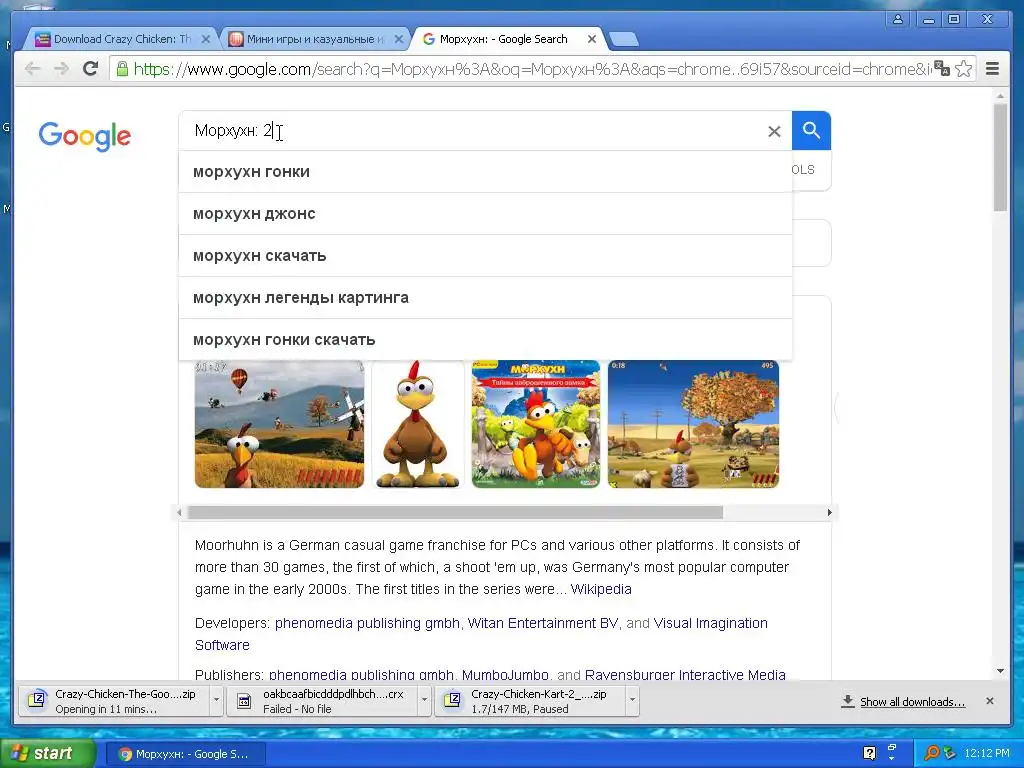The width and height of the screenshot is (1024, 768).
Task: Open the autumn tree game screenshot thumbnail
Action: click(x=693, y=424)
